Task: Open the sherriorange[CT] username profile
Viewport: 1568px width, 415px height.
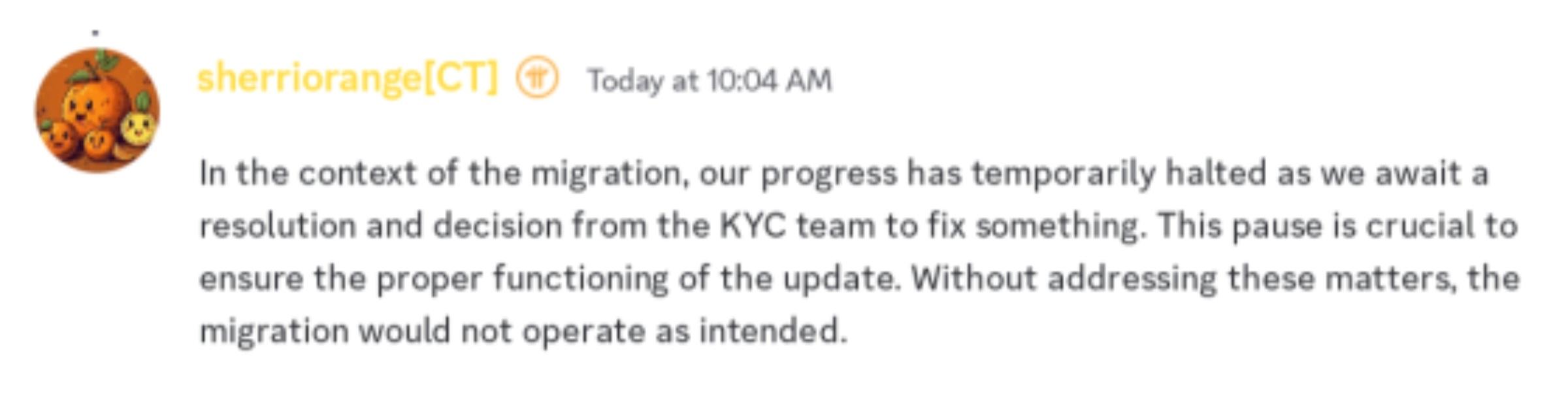Action: click(x=346, y=78)
